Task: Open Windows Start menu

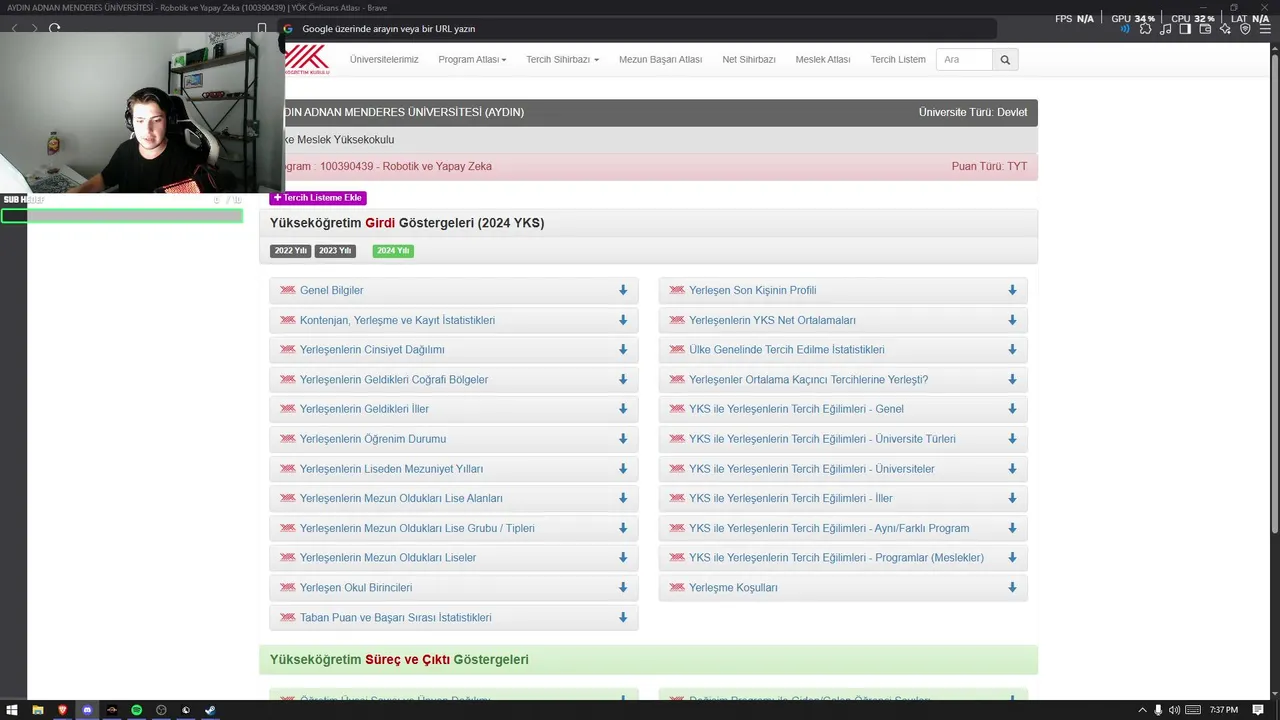Action: click(12, 710)
